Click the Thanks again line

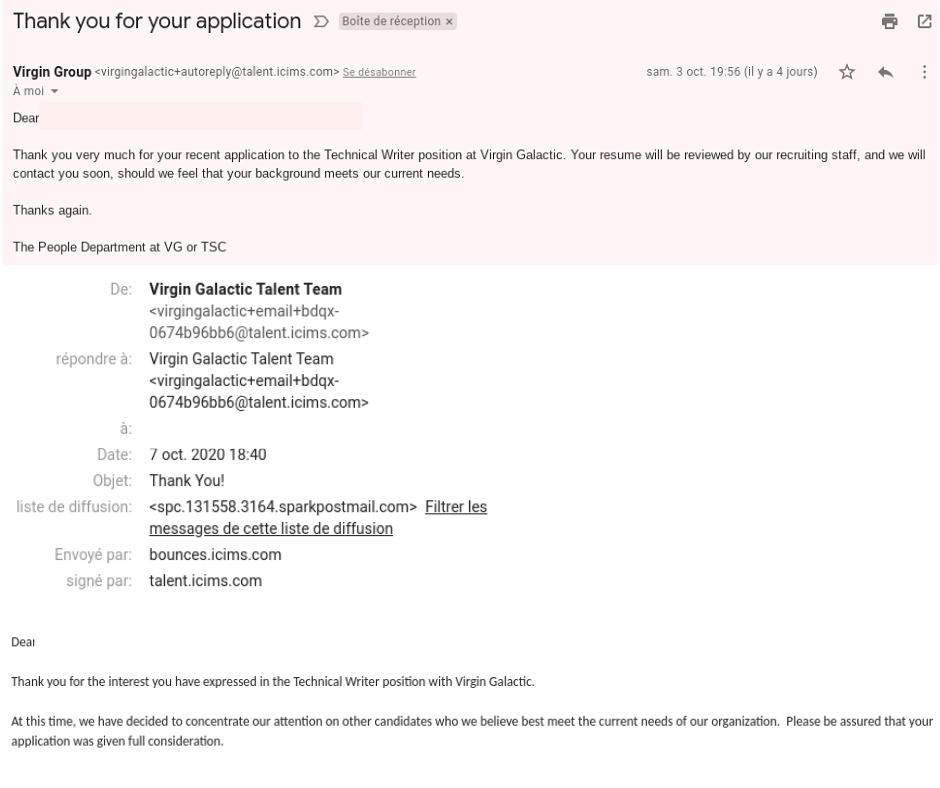point(52,210)
